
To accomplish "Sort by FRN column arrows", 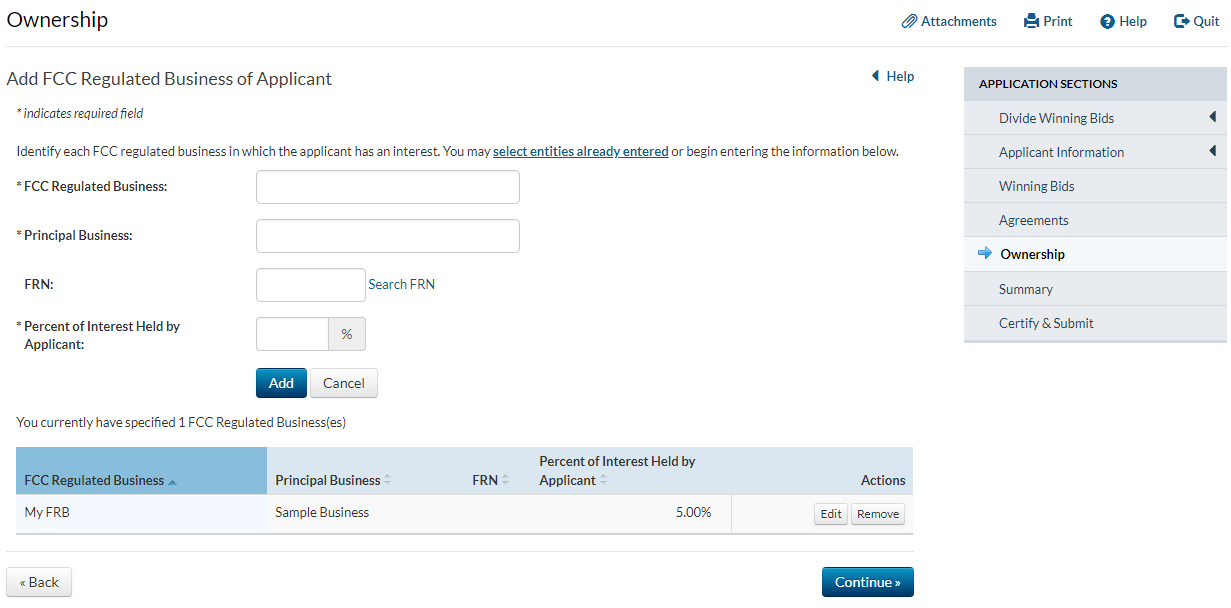I will click(x=505, y=480).
